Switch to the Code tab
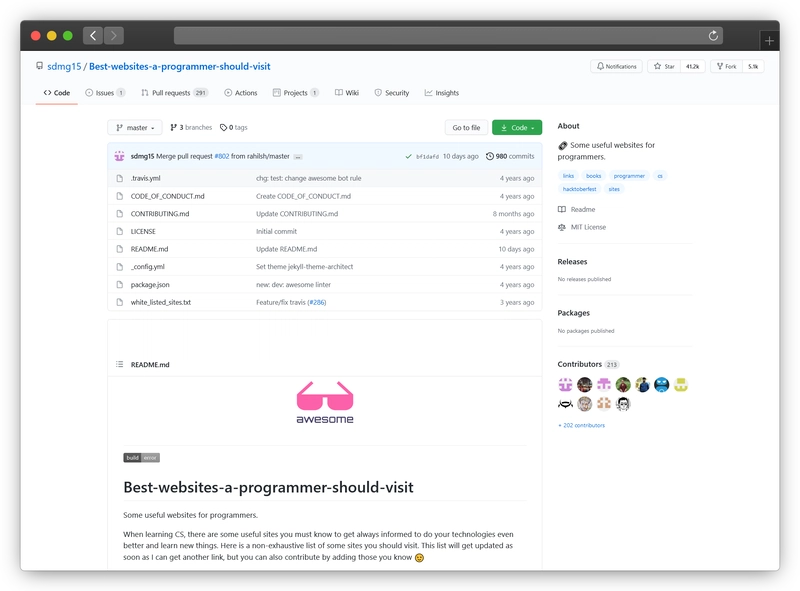Screen dimensions: 800x591 [57, 93]
